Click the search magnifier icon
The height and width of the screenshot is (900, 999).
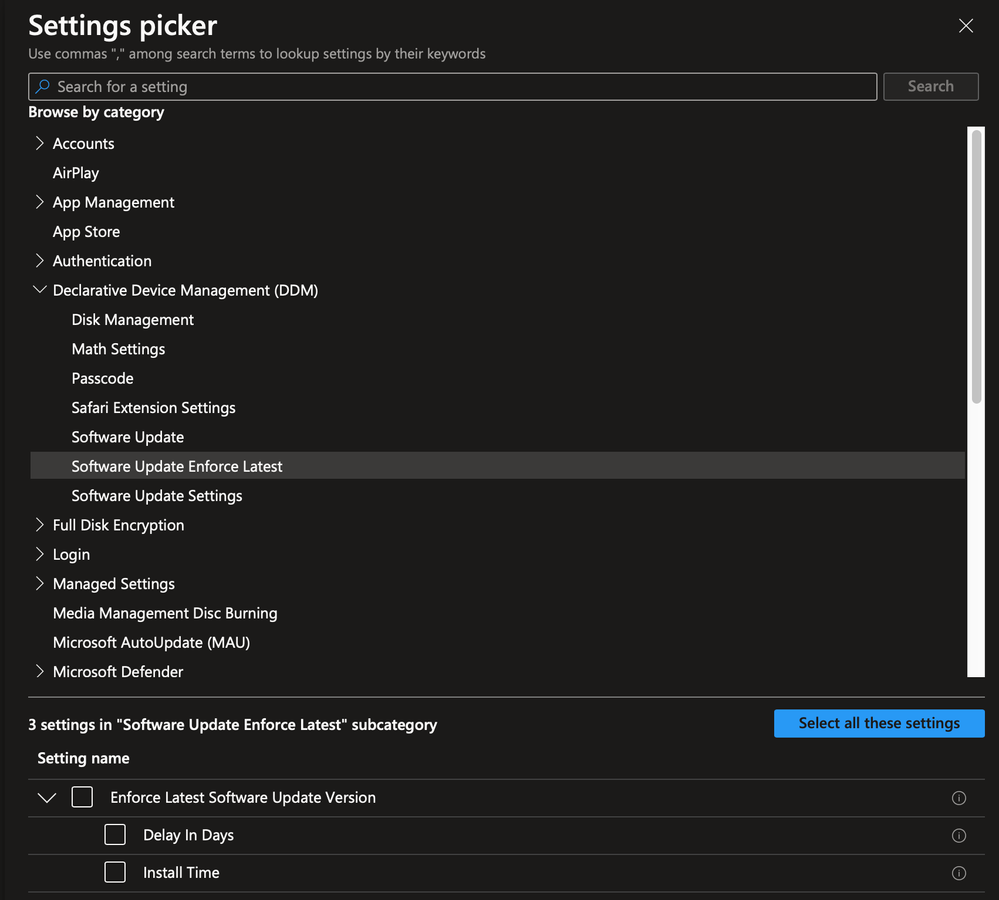tap(42, 87)
